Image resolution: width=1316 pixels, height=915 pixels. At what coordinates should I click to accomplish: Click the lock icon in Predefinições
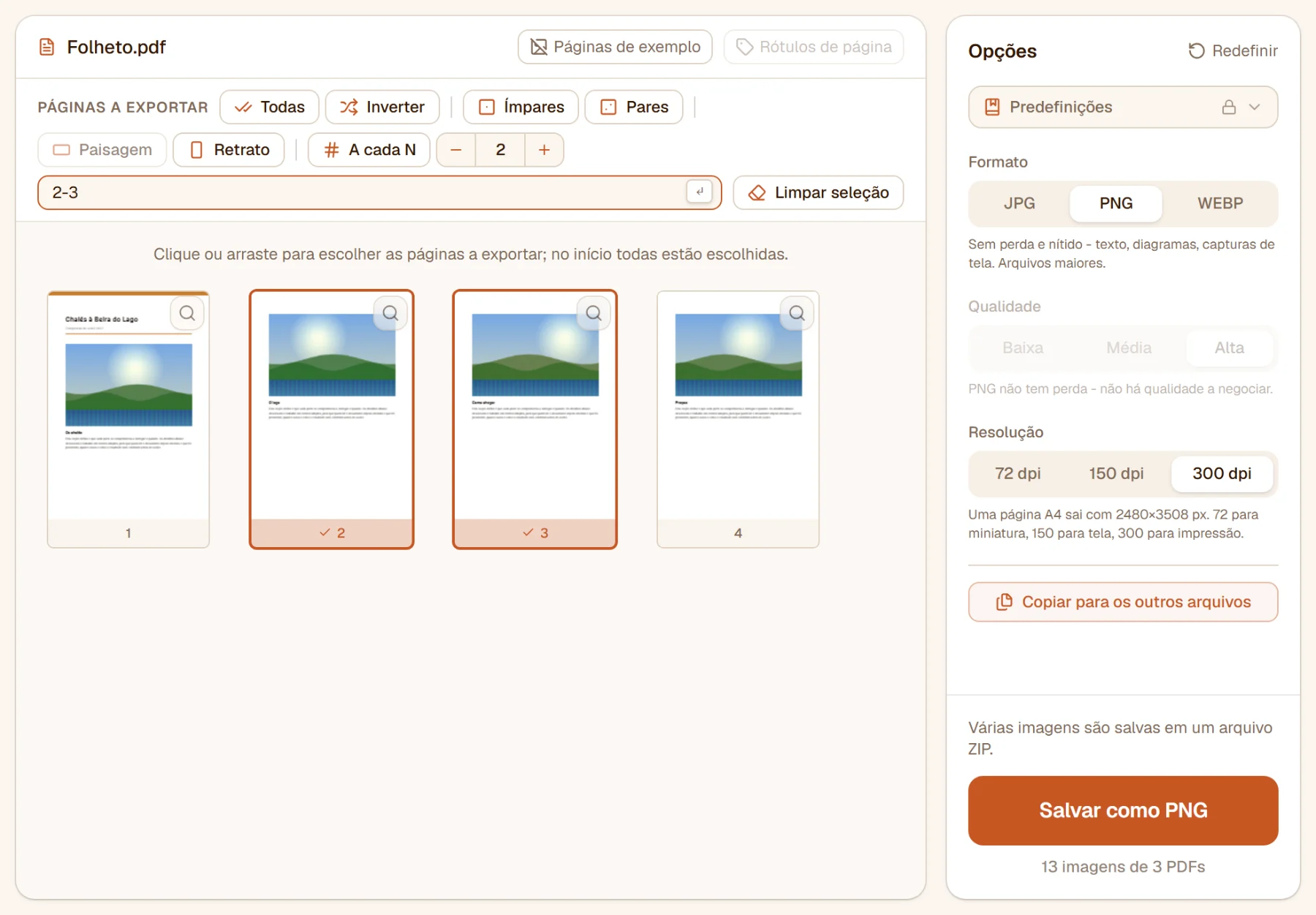[x=1229, y=107]
